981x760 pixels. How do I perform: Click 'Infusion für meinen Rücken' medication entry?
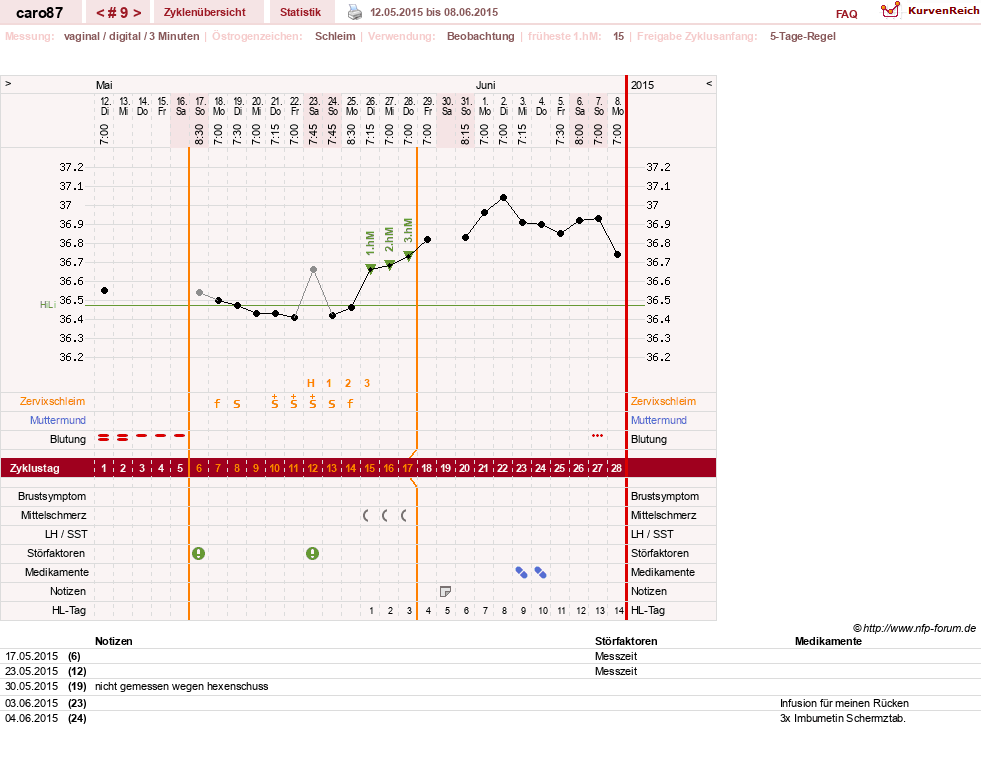point(844,703)
